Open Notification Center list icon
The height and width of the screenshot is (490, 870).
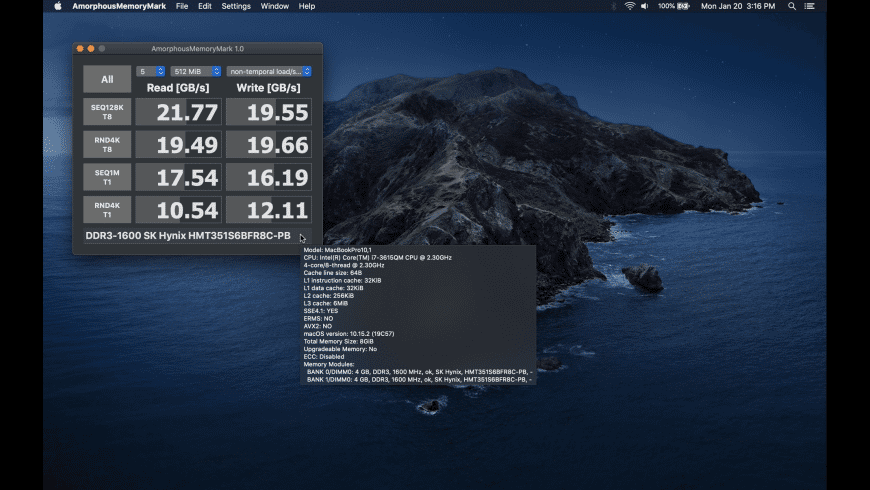(x=811, y=6)
